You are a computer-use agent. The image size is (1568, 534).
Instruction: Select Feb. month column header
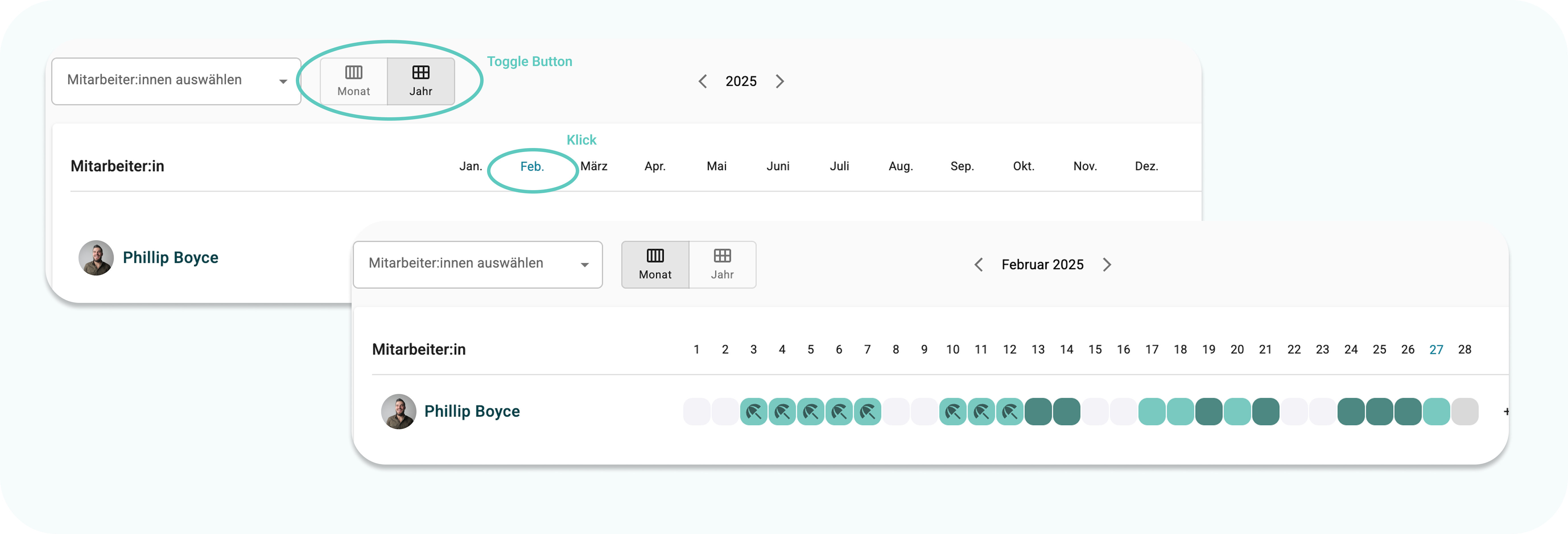[532, 167]
